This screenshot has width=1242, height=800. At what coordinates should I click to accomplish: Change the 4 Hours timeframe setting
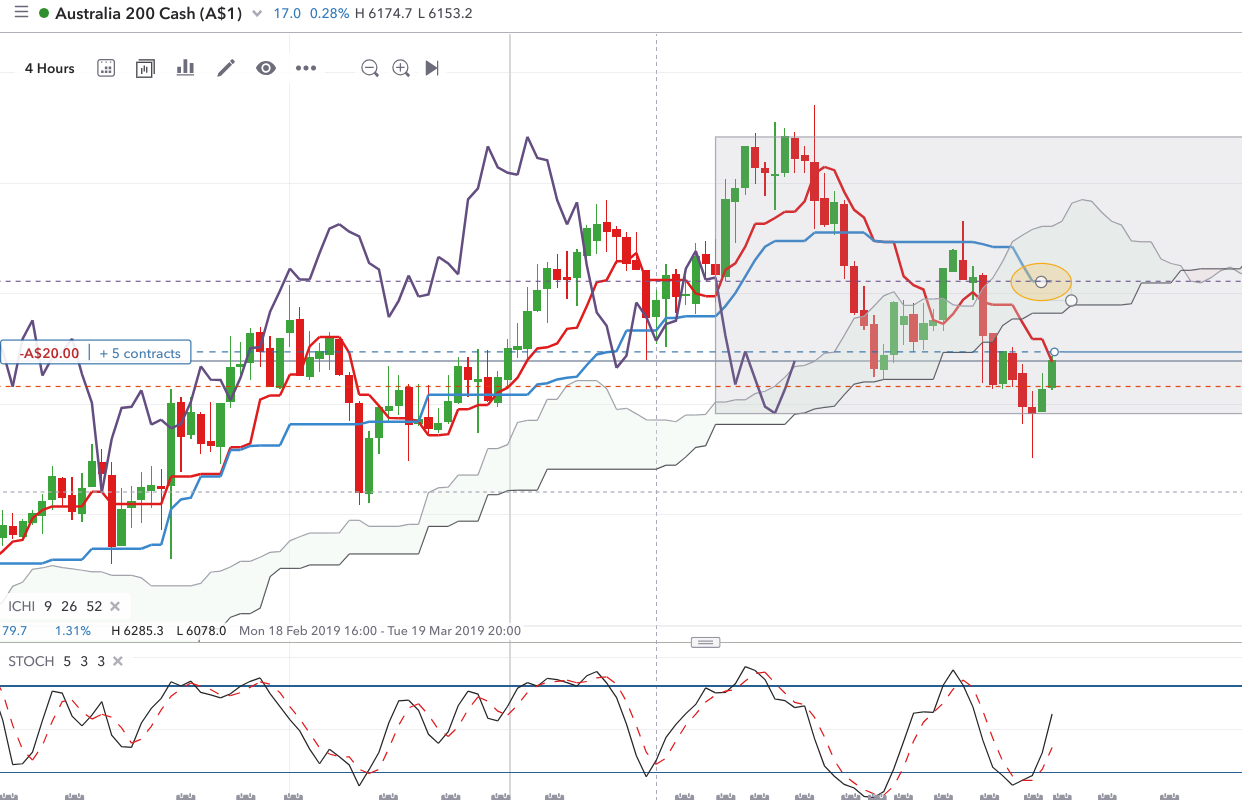pos(50,68)
